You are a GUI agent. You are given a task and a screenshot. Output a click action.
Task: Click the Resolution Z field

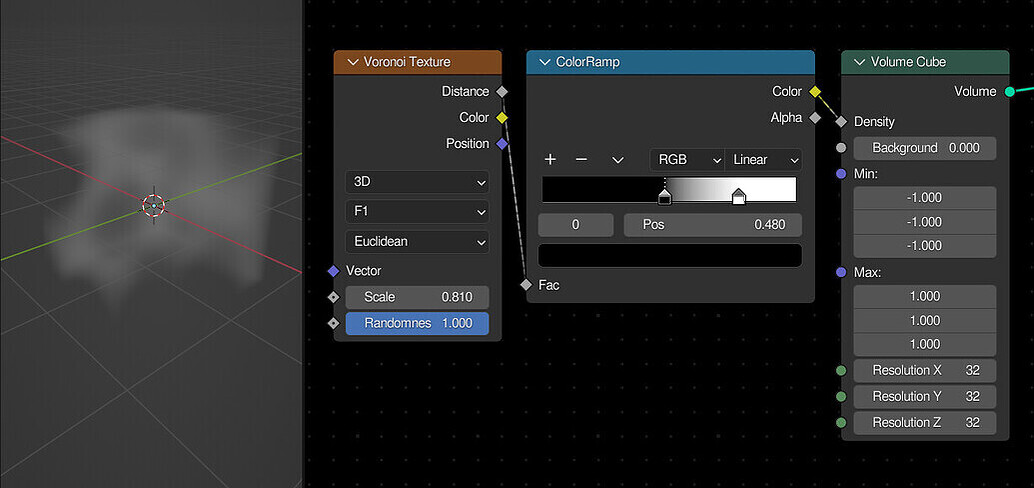pyautogui.click(x=925, y=423)
